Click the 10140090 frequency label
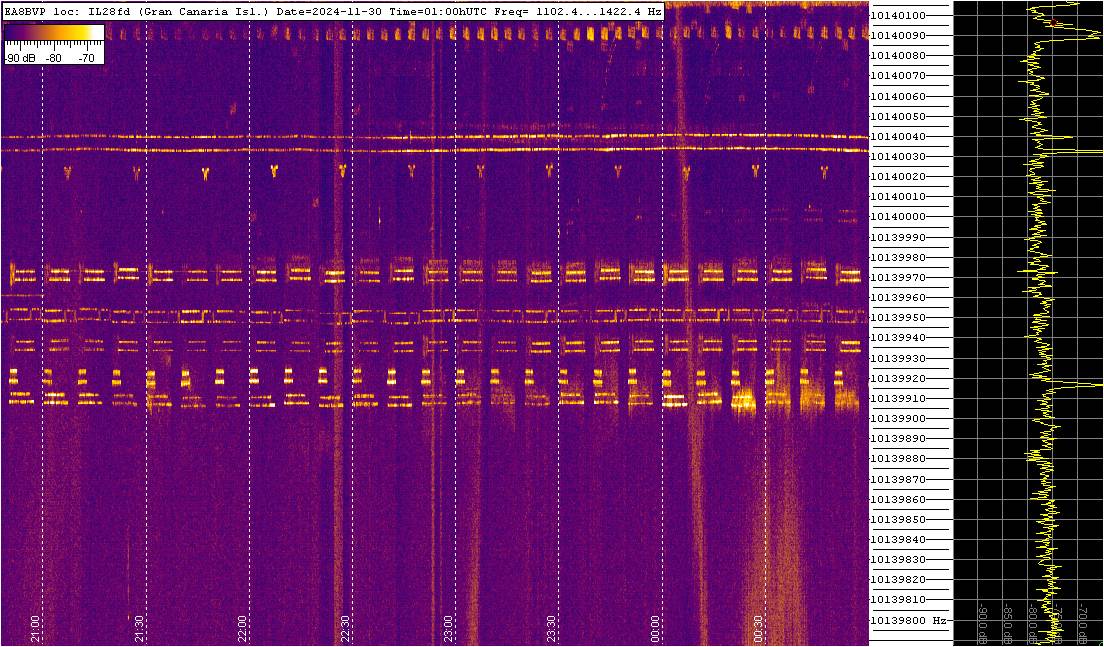This screenshot has width=1104, height=647. tap(898, 35)
